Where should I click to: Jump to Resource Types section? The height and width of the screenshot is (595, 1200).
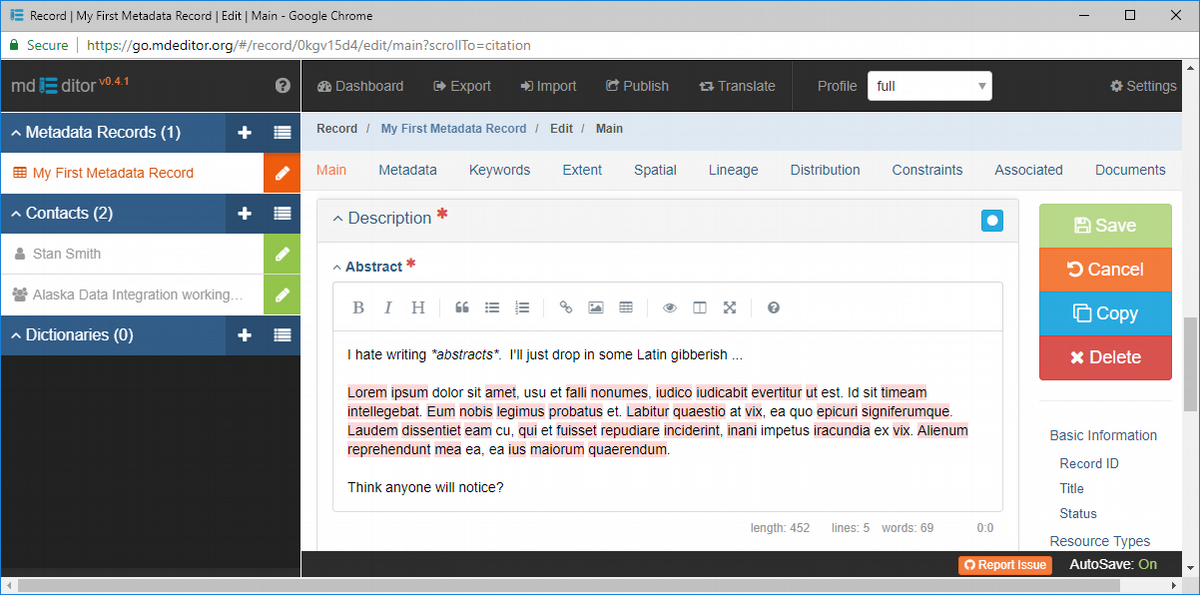click(1100, 541)
